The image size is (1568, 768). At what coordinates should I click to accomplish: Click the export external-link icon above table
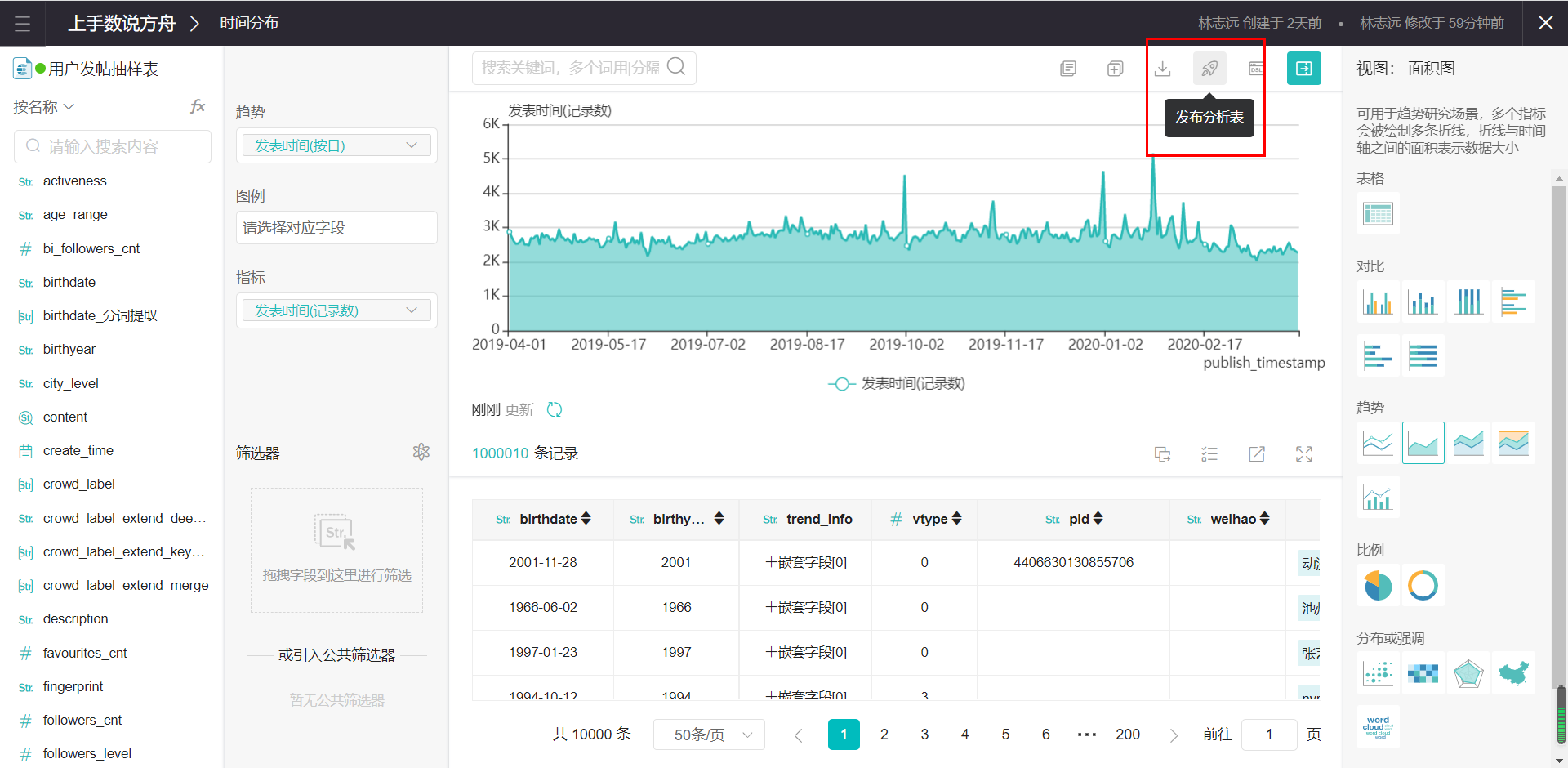tap(1257, 454)
